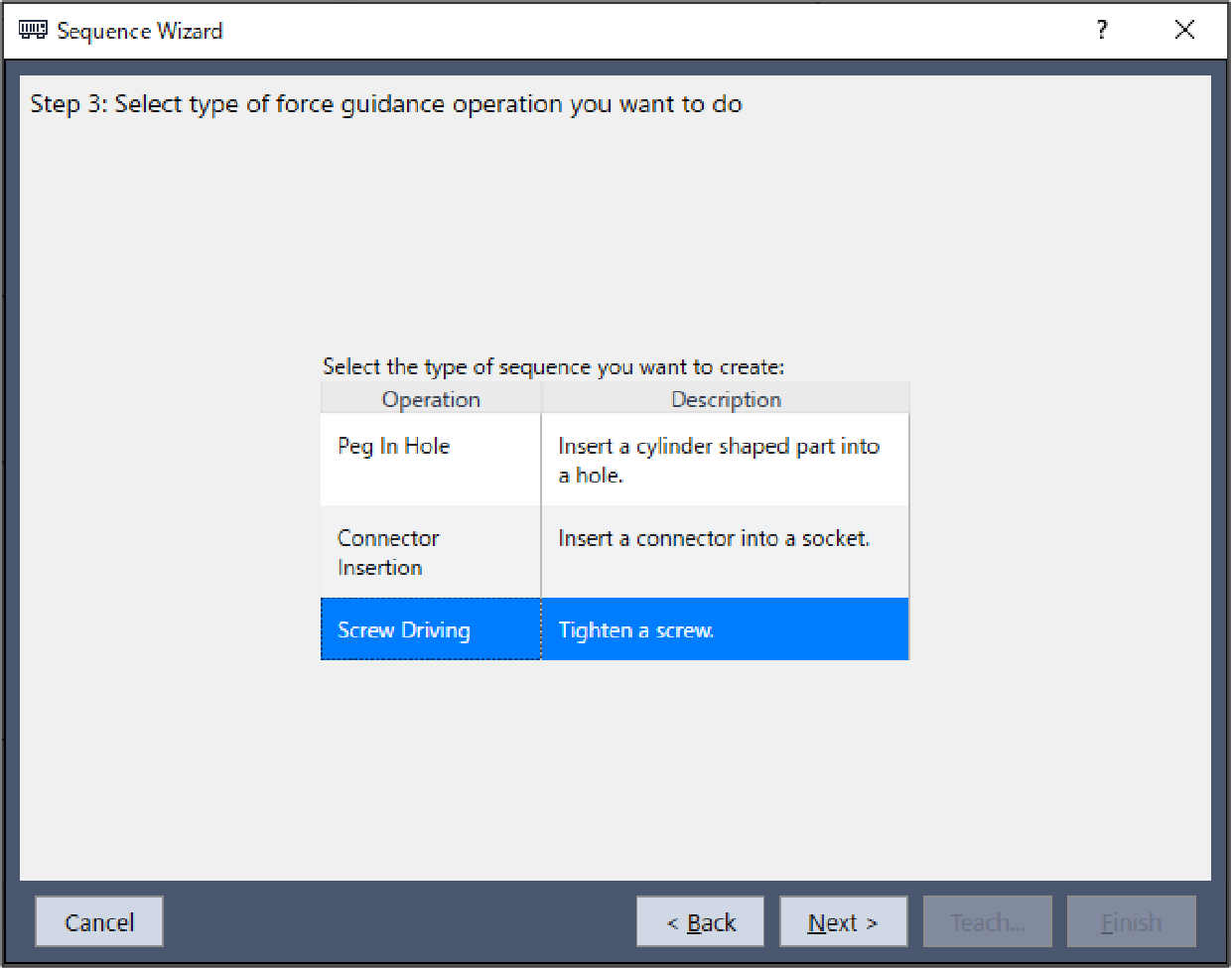Click the Sequence Wizard title text
The height and width of the screenshot is (968, 1232).
pos(140,31)
